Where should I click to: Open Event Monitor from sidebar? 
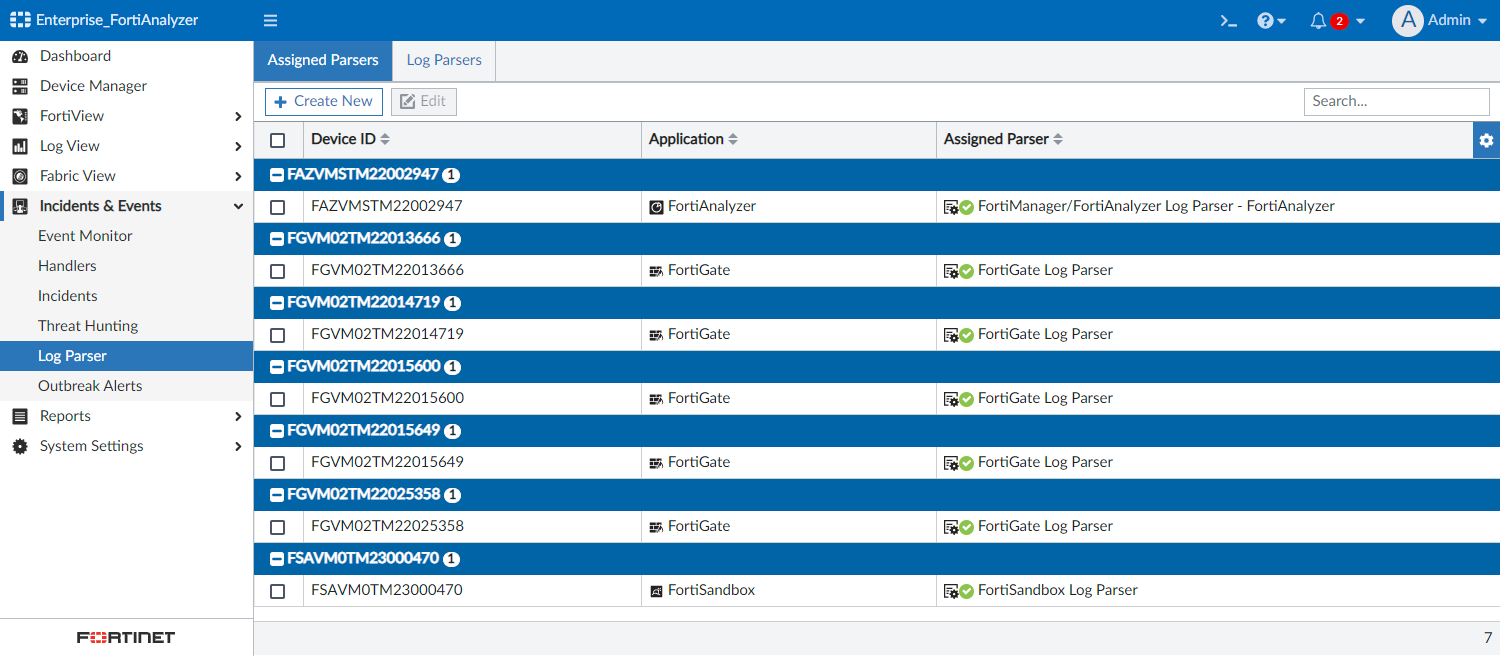(x=85, y=236)
